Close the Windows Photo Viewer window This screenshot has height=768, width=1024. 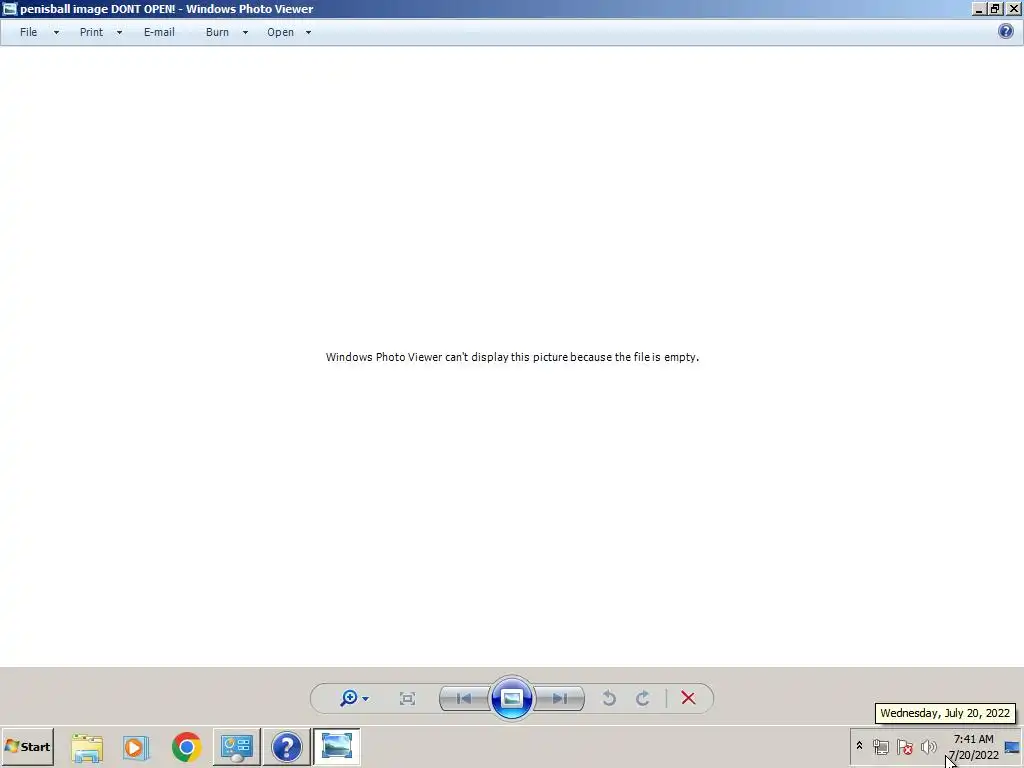click(x=1014, y=8)
